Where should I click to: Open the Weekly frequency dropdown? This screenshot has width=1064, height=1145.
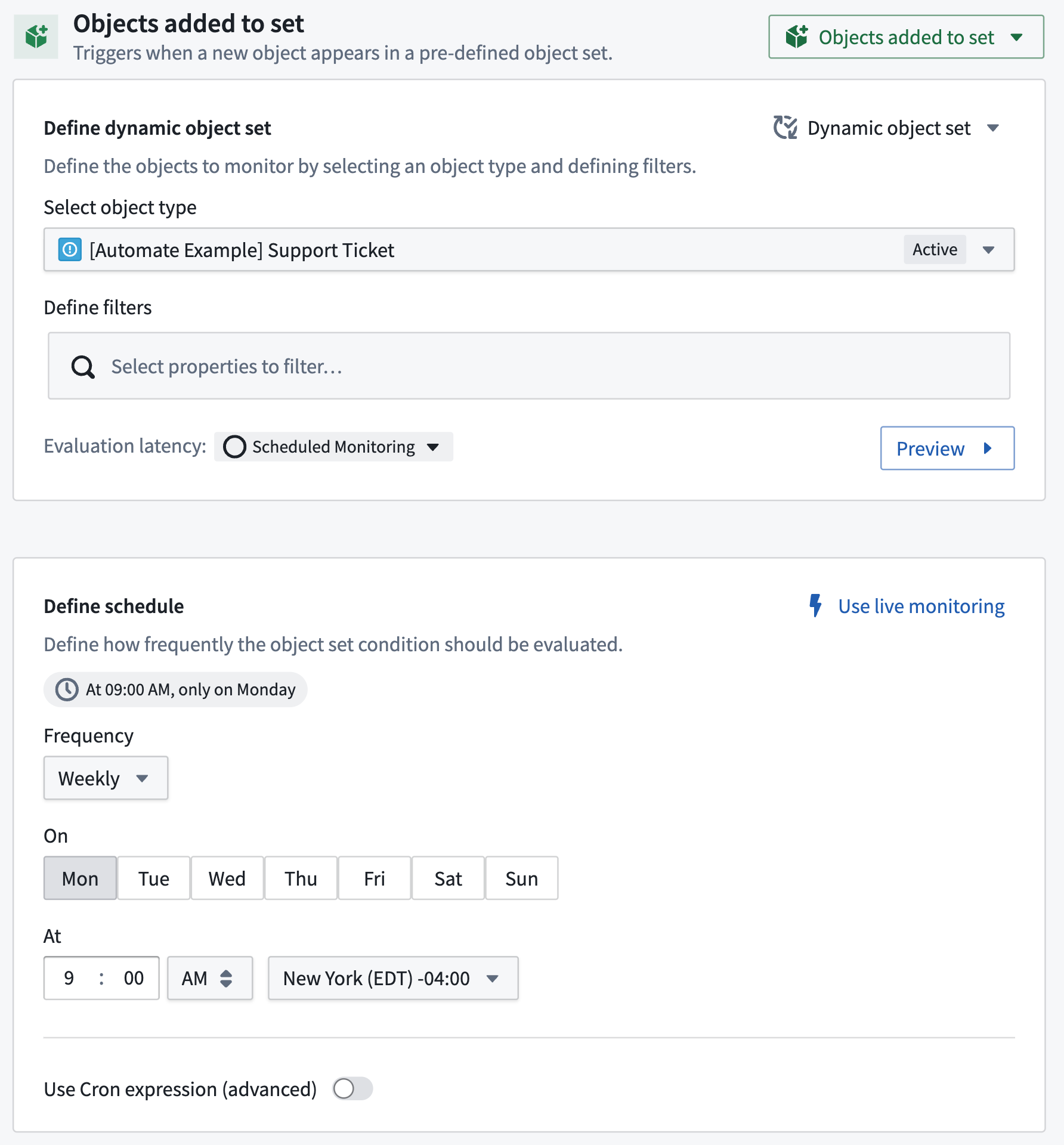pos(106,778)
